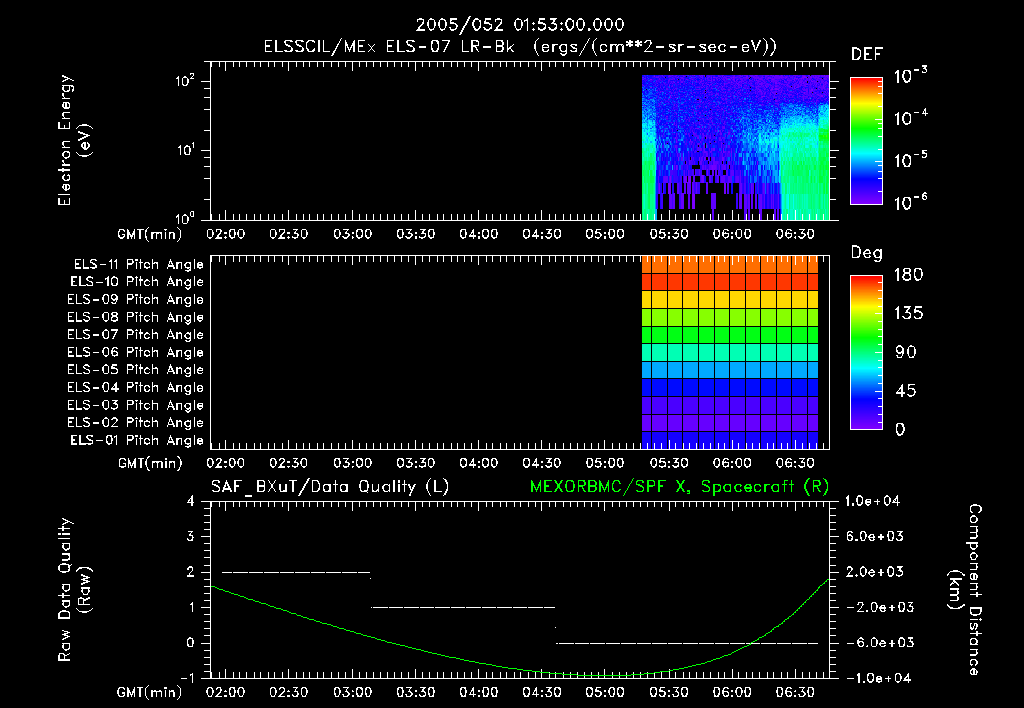Viewport: 1024px width, 708px height.
Task: Select the ELSSCIL/MEx ELS-07 LR-Bk plot title
Action: click(x=520, y=47)
